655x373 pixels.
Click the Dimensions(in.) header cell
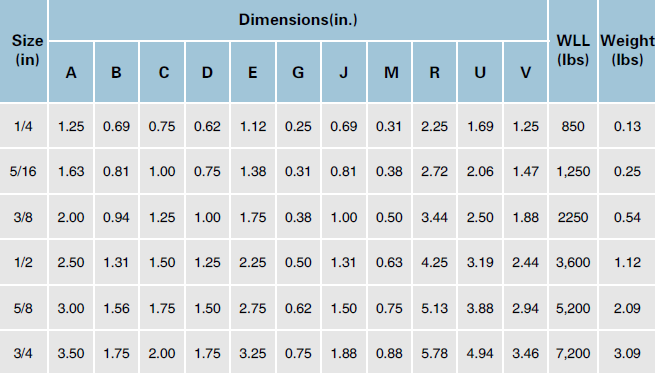(x=298, y=20)
